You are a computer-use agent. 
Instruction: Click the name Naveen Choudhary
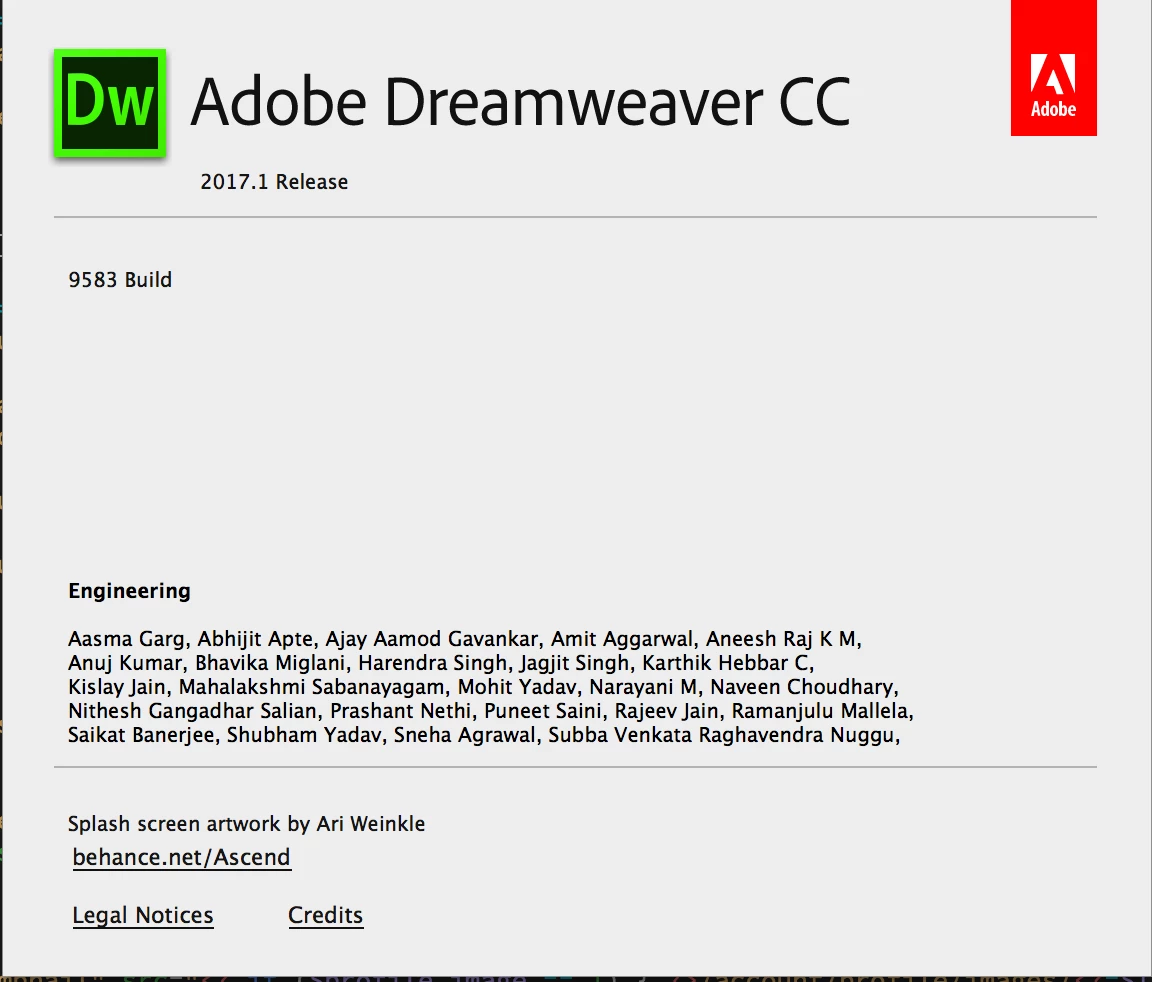802,687
